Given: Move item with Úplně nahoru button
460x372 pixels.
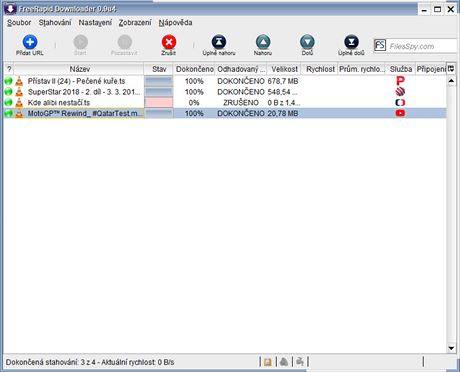Looking at the screenshot, I should [x=219, y=45].
